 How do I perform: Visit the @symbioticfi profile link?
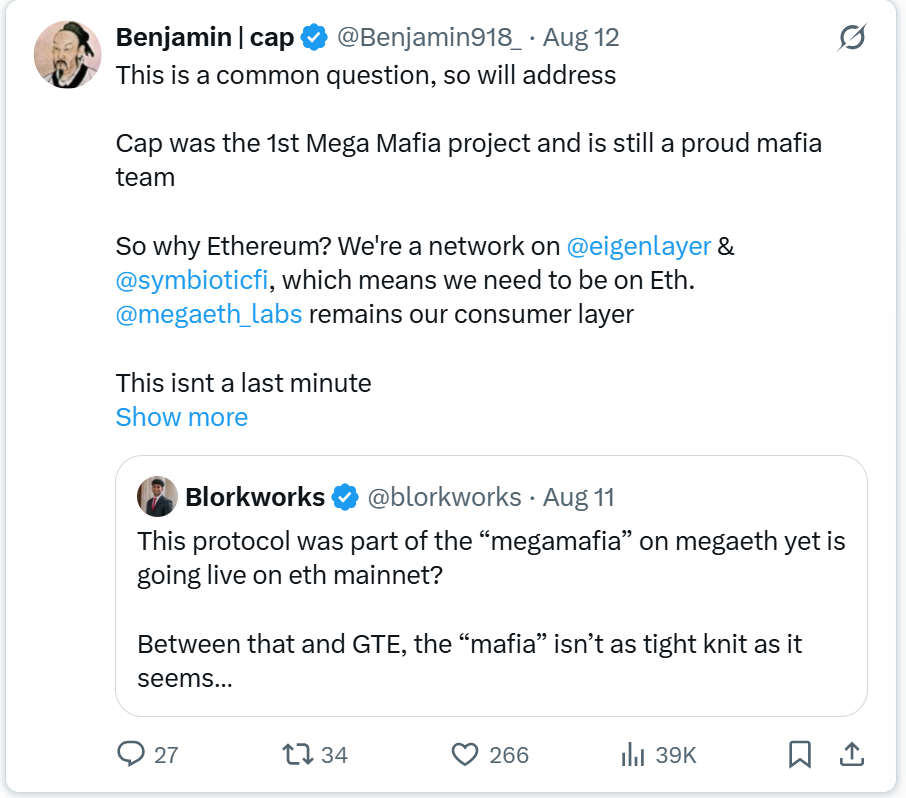pyautogui.click(x=189, y=280)
